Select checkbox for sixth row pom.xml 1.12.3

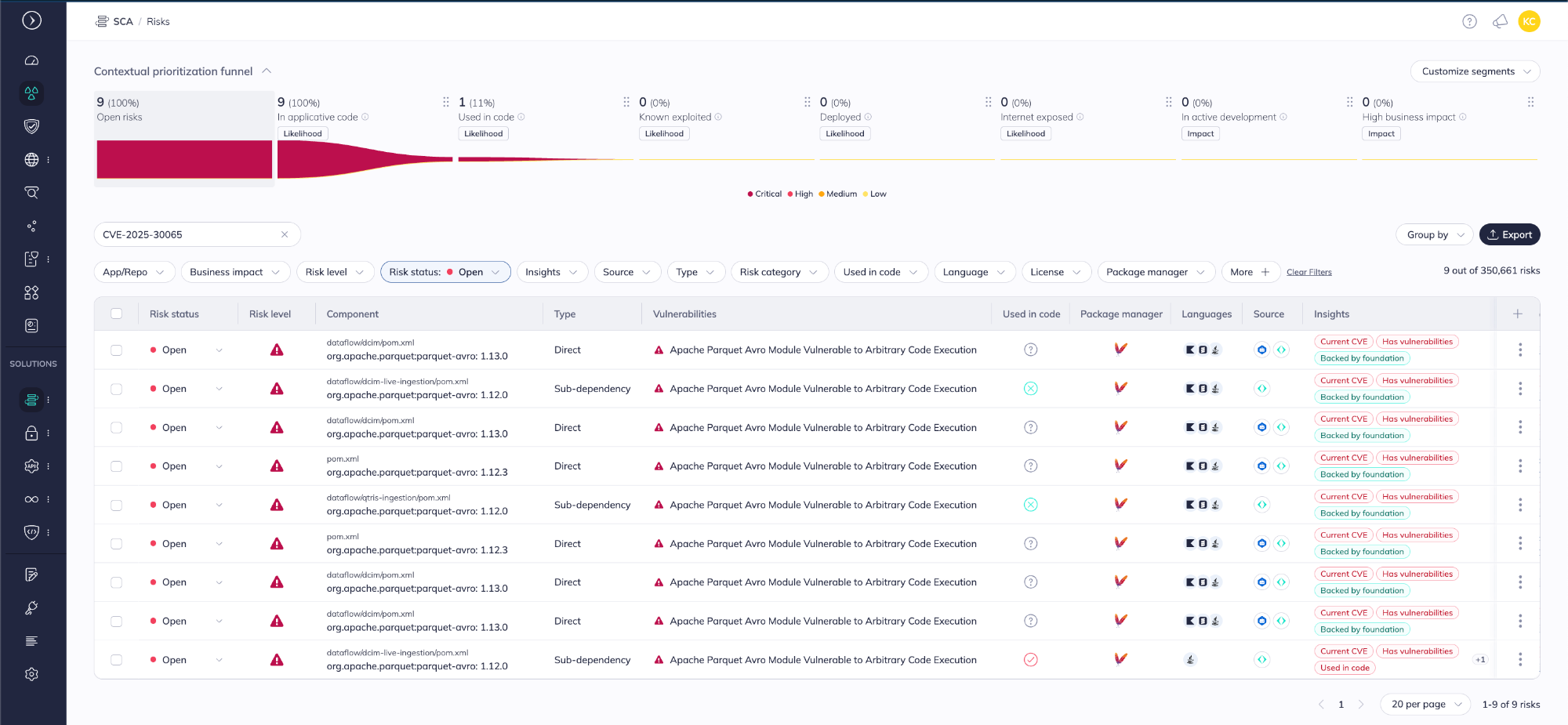(x=117, y=544)
